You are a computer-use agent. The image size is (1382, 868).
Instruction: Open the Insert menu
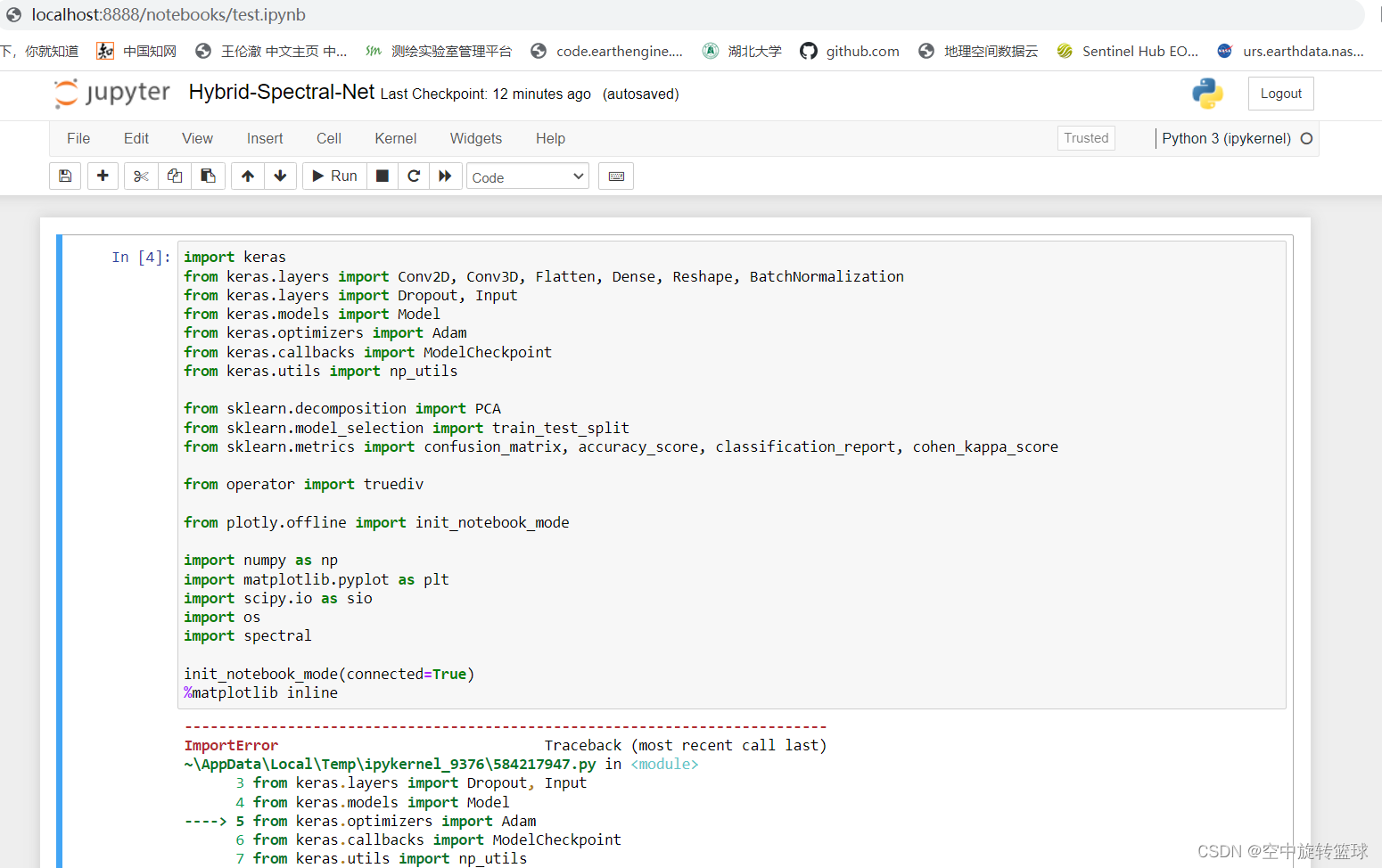point(265,138)
